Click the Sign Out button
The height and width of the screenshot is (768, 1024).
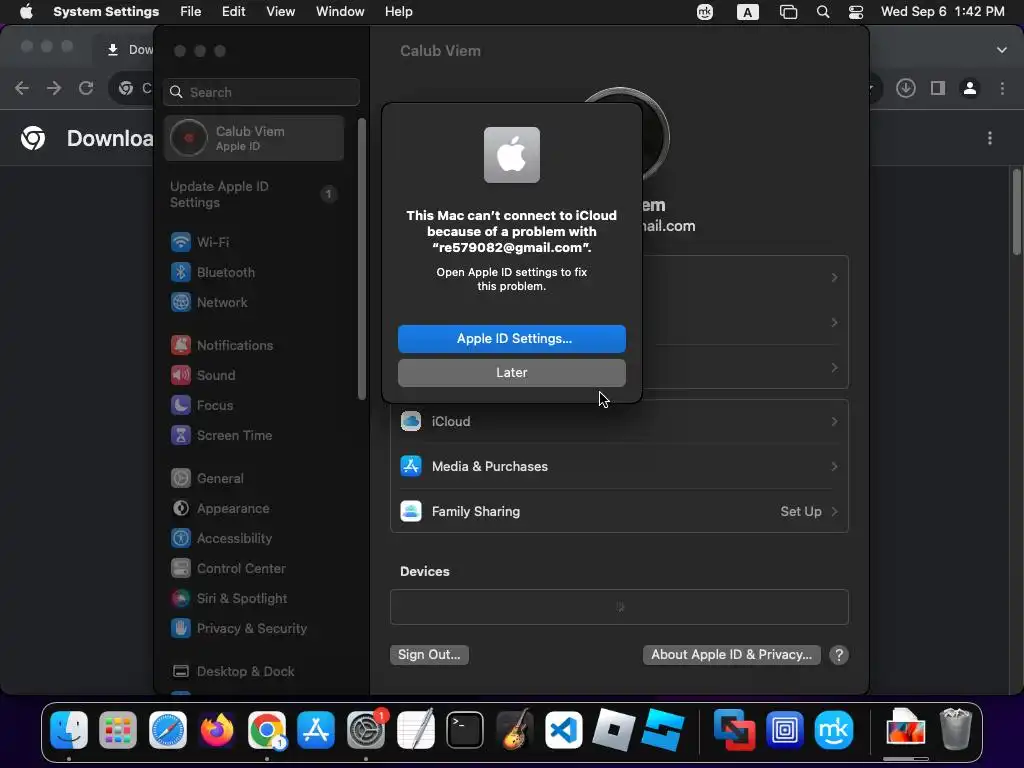point(429,655)
